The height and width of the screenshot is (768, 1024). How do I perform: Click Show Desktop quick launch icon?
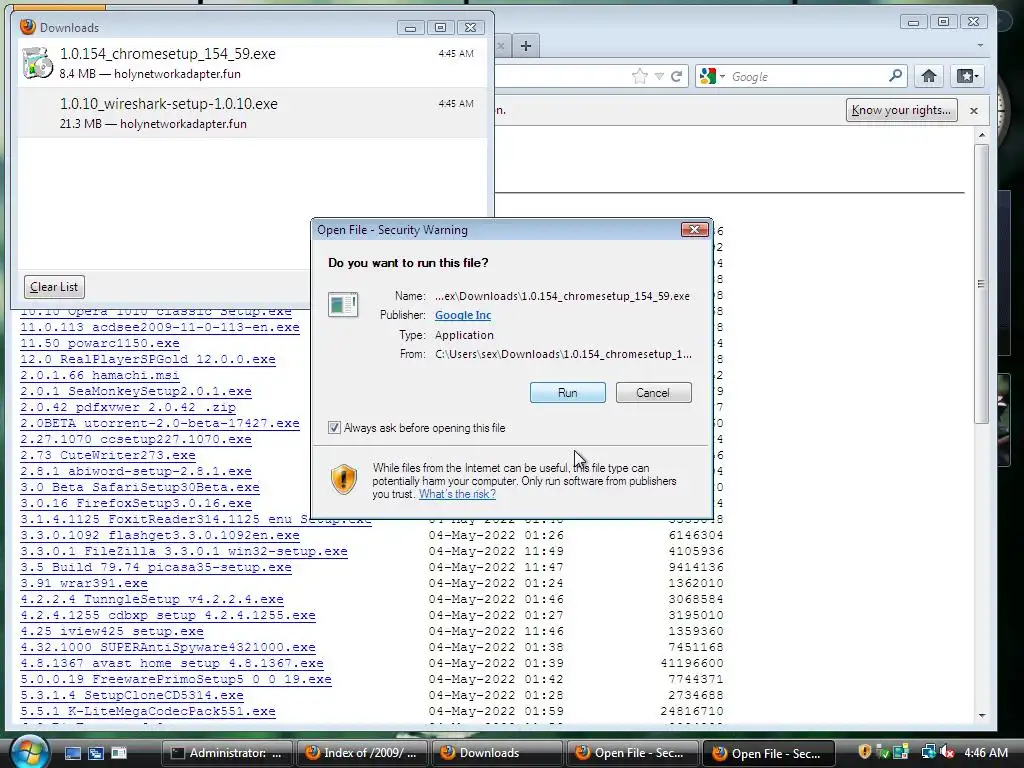tap(72, 753)
